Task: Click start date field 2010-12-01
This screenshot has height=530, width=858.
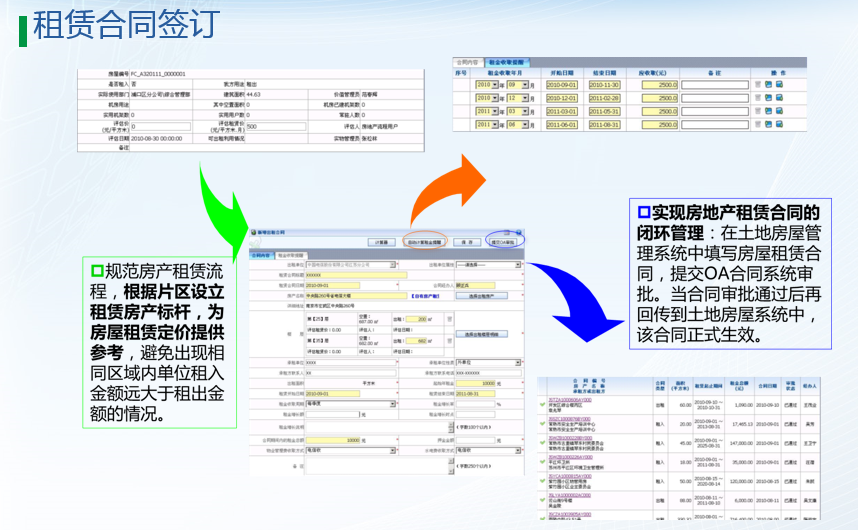Action: click(x=561, y=98)
